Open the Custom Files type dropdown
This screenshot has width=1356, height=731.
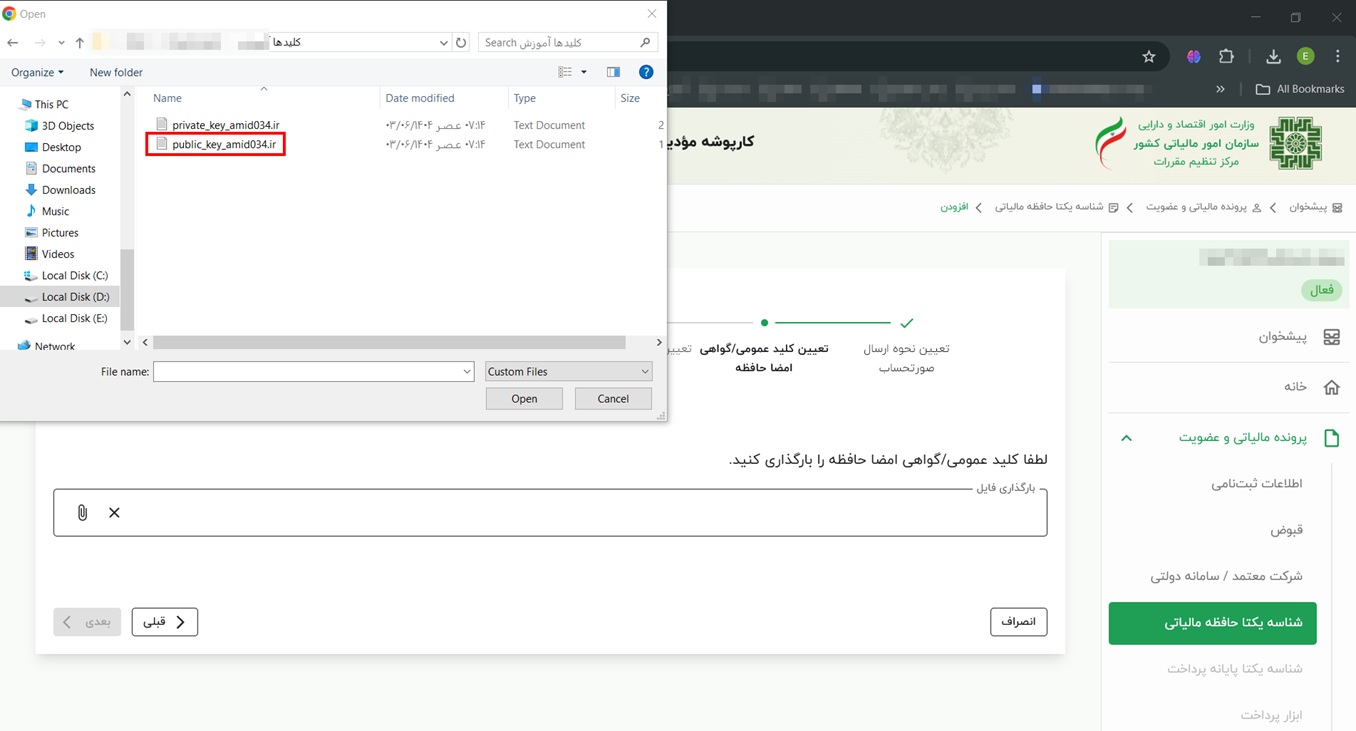point(568,372)
